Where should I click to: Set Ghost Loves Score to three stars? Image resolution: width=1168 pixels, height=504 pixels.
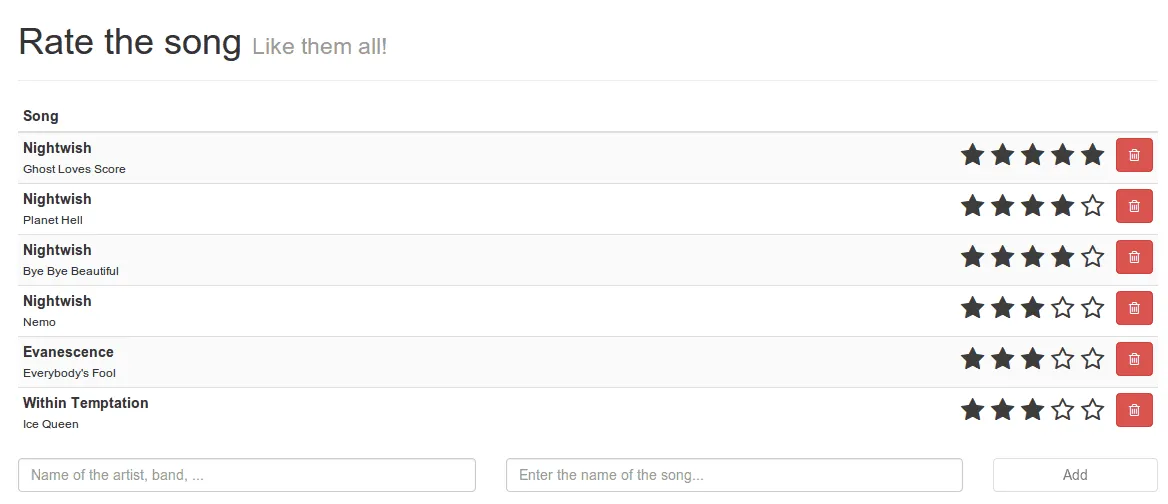coord(1032,155)
